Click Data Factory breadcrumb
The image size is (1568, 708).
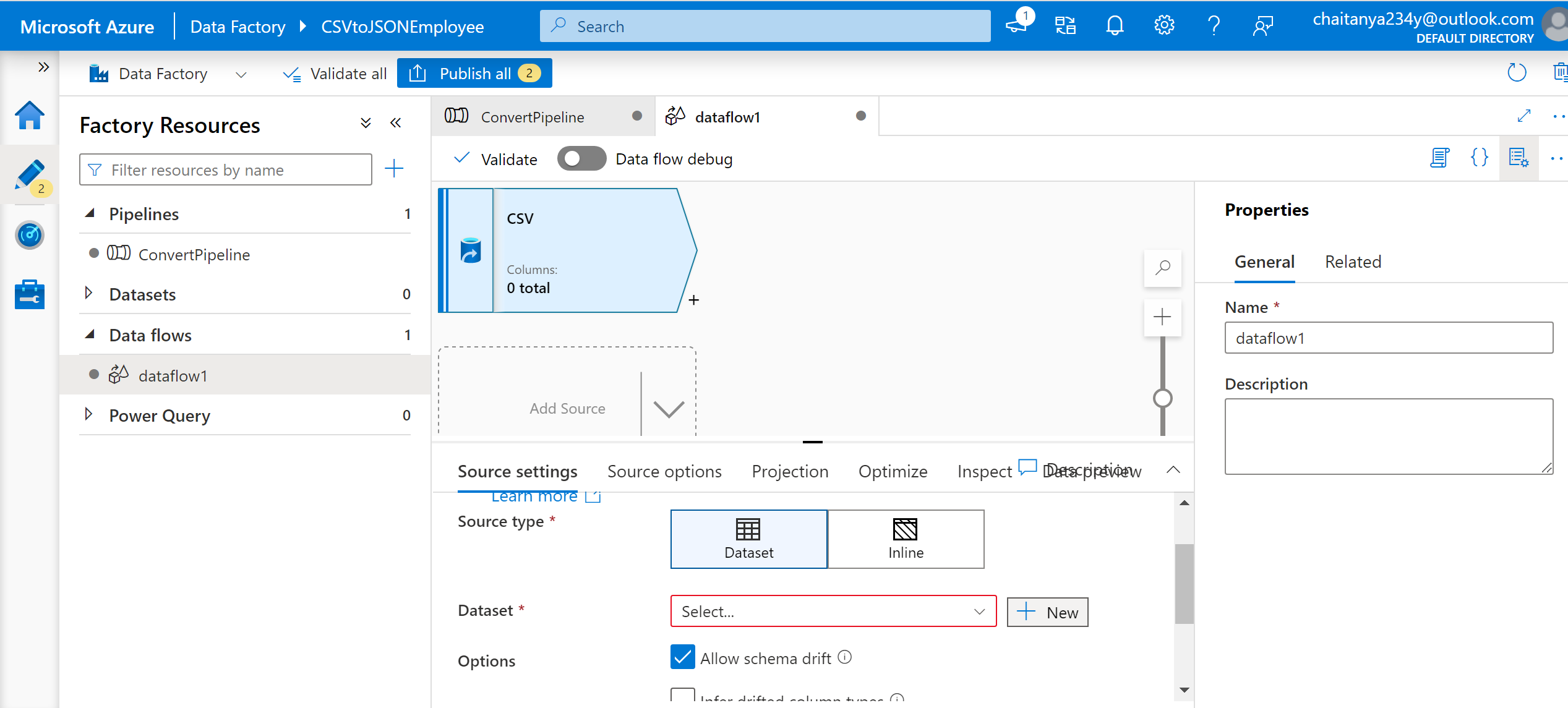(238, 27)
